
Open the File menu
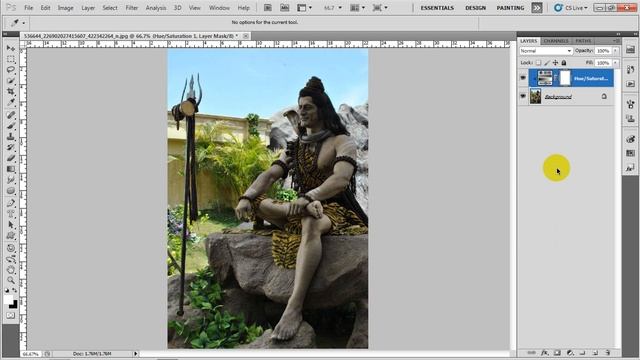click(29, 8)
